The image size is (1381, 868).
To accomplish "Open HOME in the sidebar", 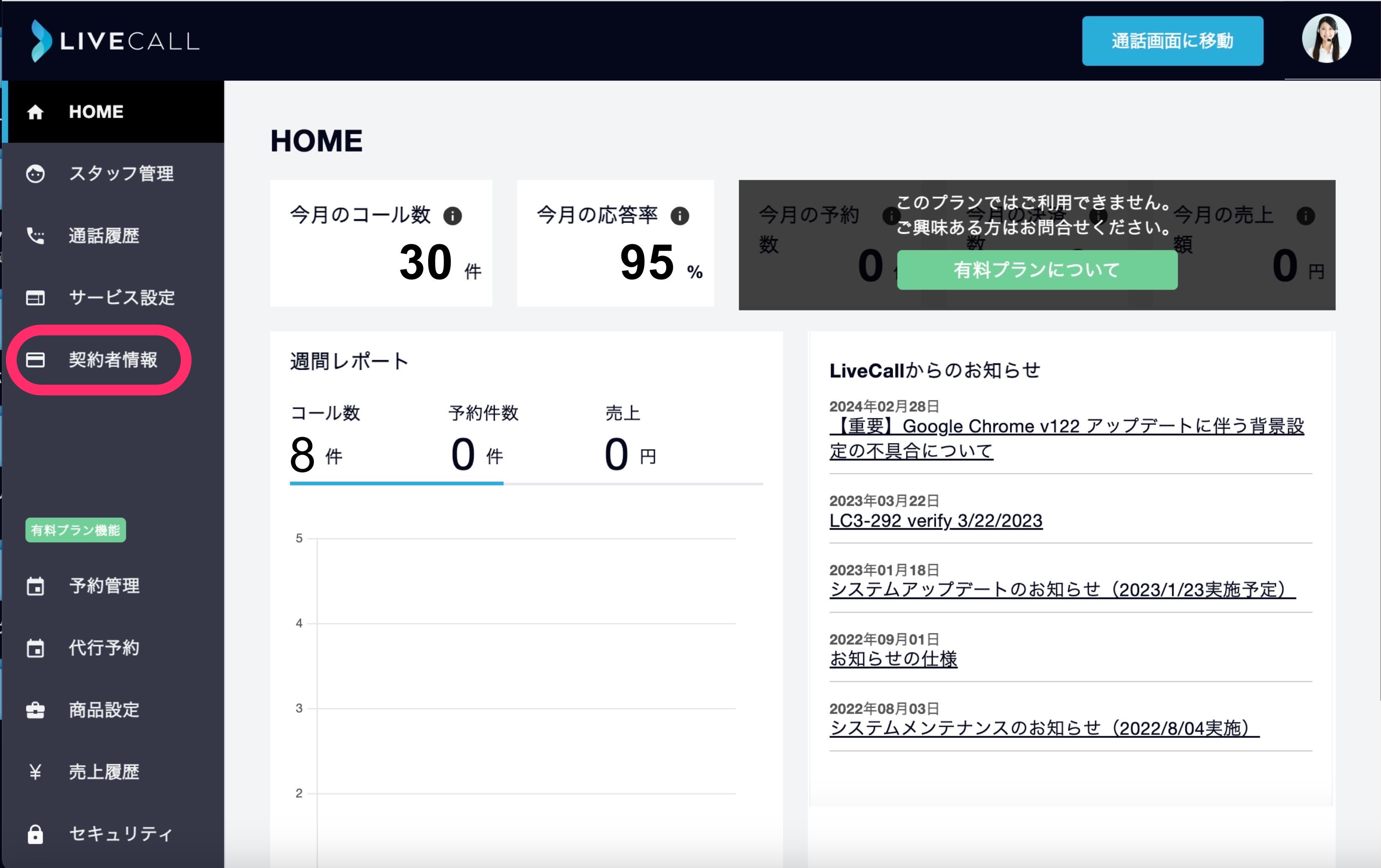I will pos(113,112).
